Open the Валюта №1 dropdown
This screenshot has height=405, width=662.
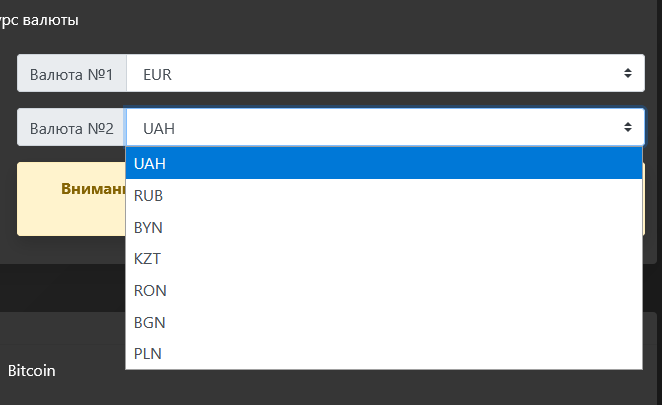385,74
